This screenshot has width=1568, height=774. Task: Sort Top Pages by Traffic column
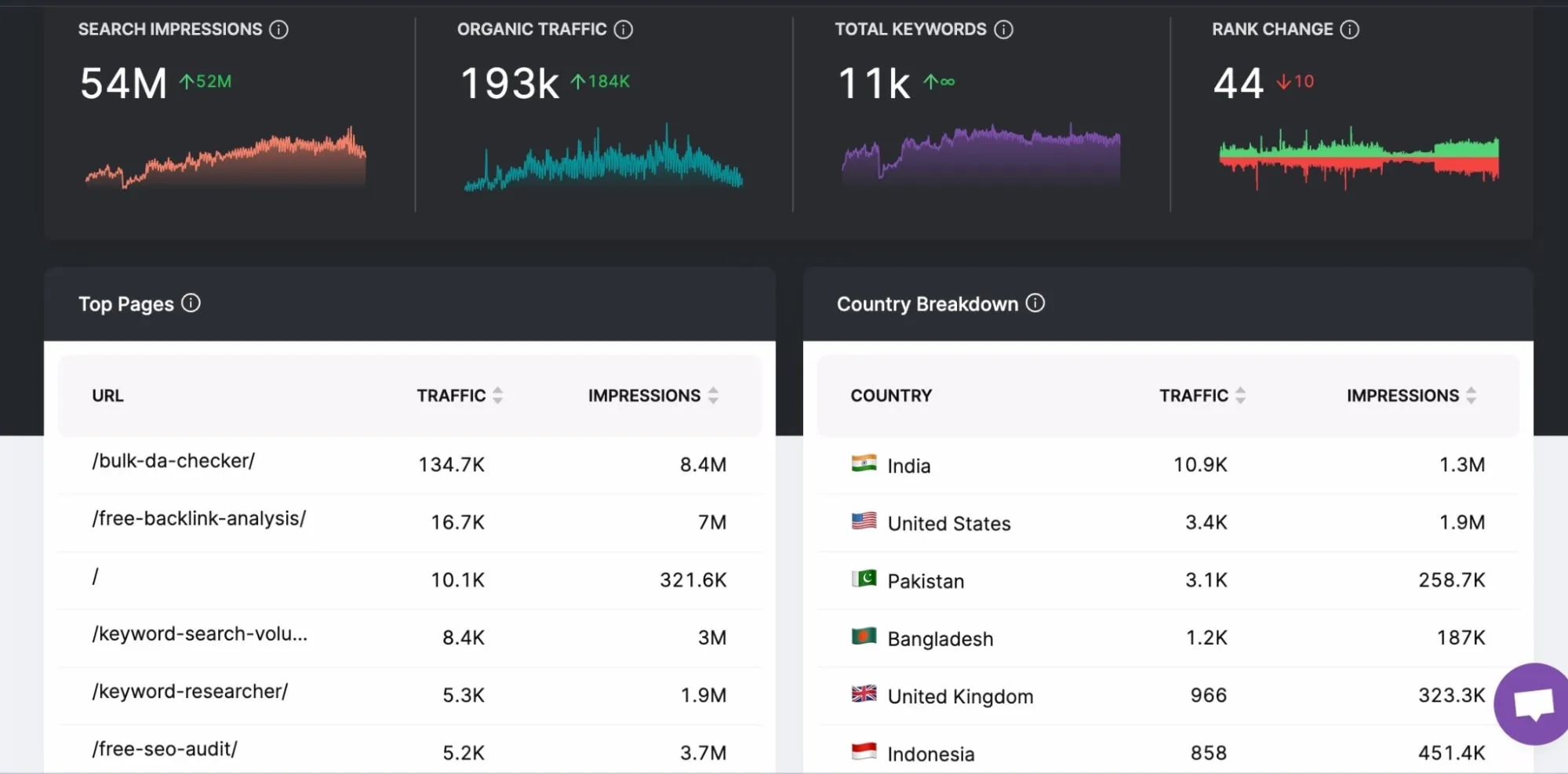click(x=497, y=396)
